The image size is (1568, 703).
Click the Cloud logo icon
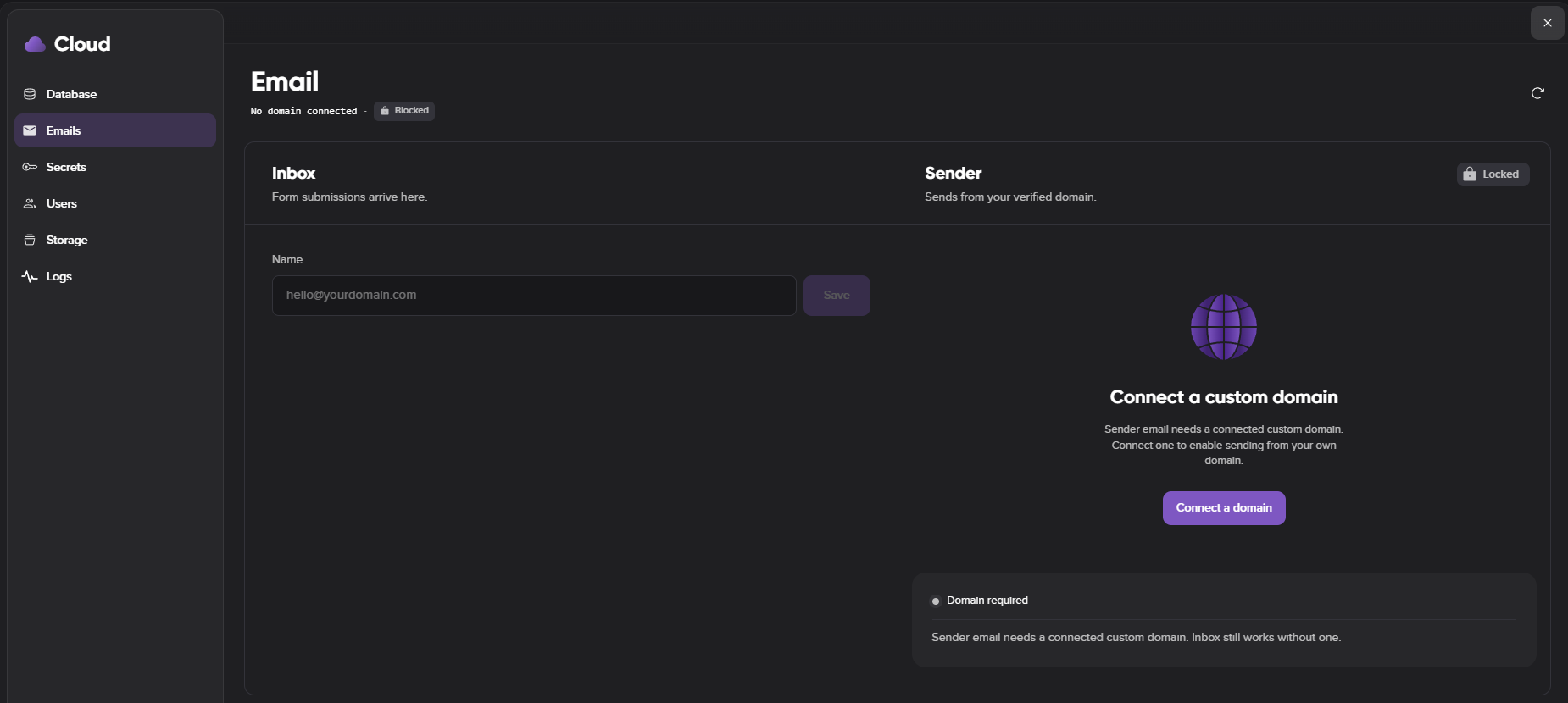point(35,44)
